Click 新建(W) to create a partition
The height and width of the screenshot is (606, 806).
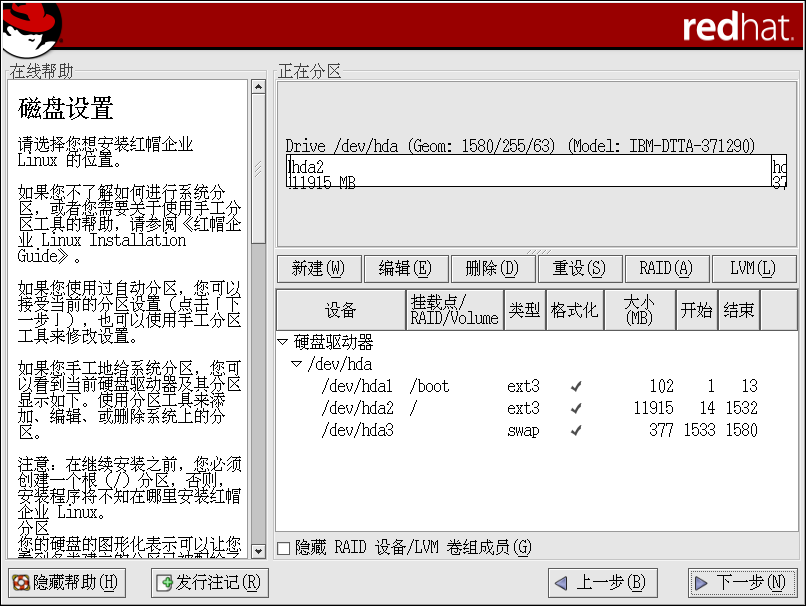319,269
